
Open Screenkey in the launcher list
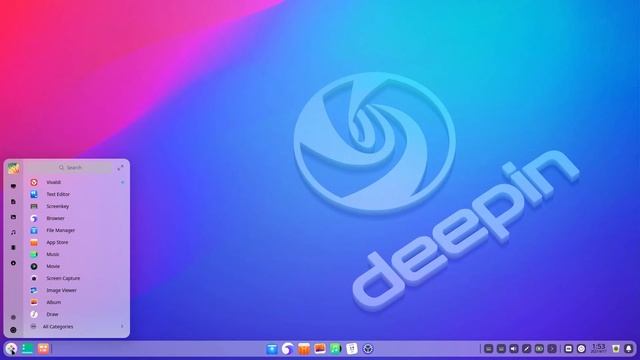coord(76,207)
